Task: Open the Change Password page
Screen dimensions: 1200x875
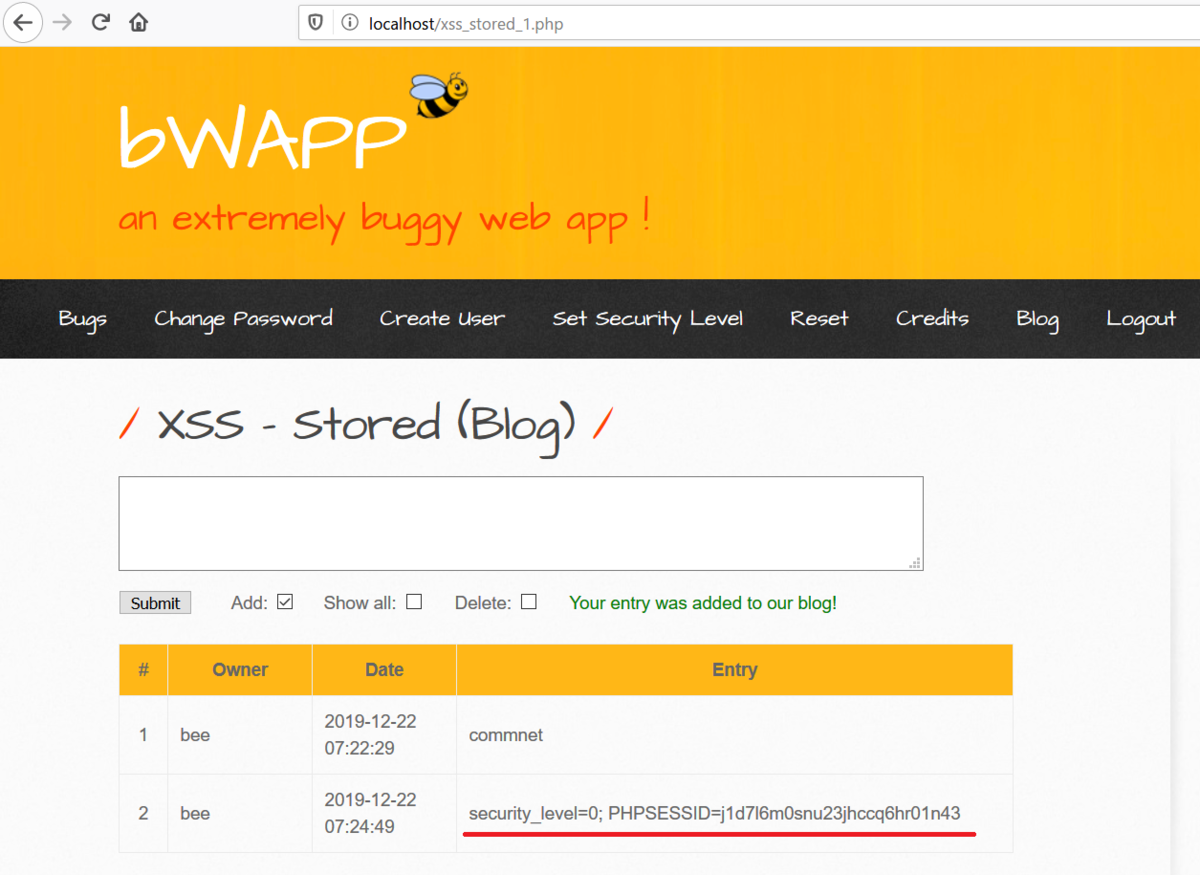Action: click(x=243, y=319)
